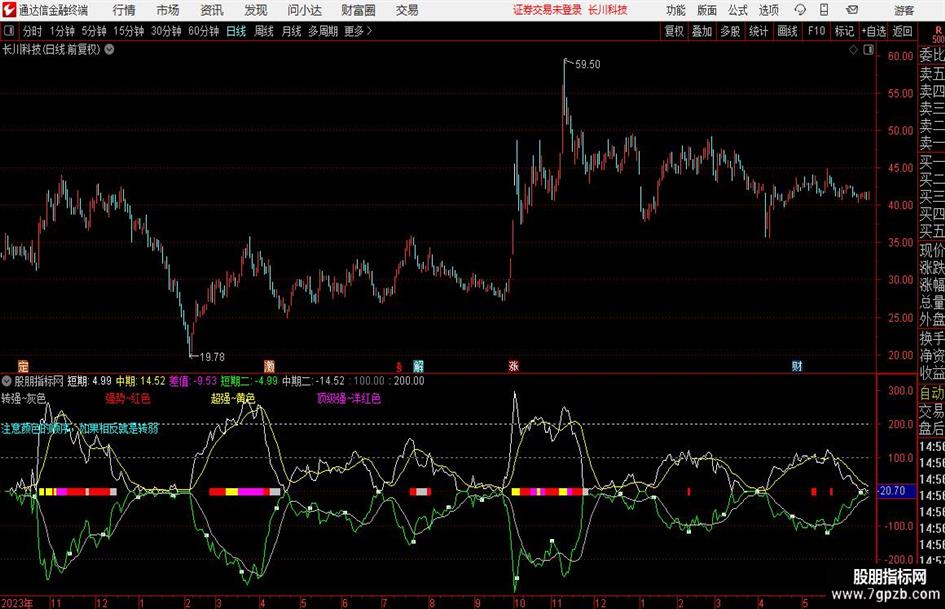Image resolution: width=945 pixels, height=609 pixels.
Task: Click the 财 marker icon on chart
Action: (797, 366)
